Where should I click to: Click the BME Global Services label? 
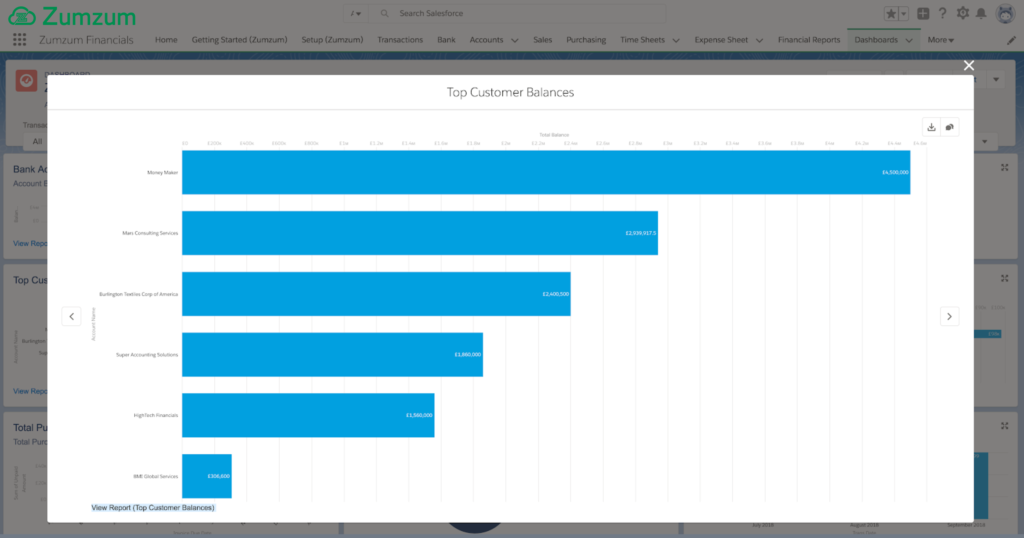(x=155, y=477)
